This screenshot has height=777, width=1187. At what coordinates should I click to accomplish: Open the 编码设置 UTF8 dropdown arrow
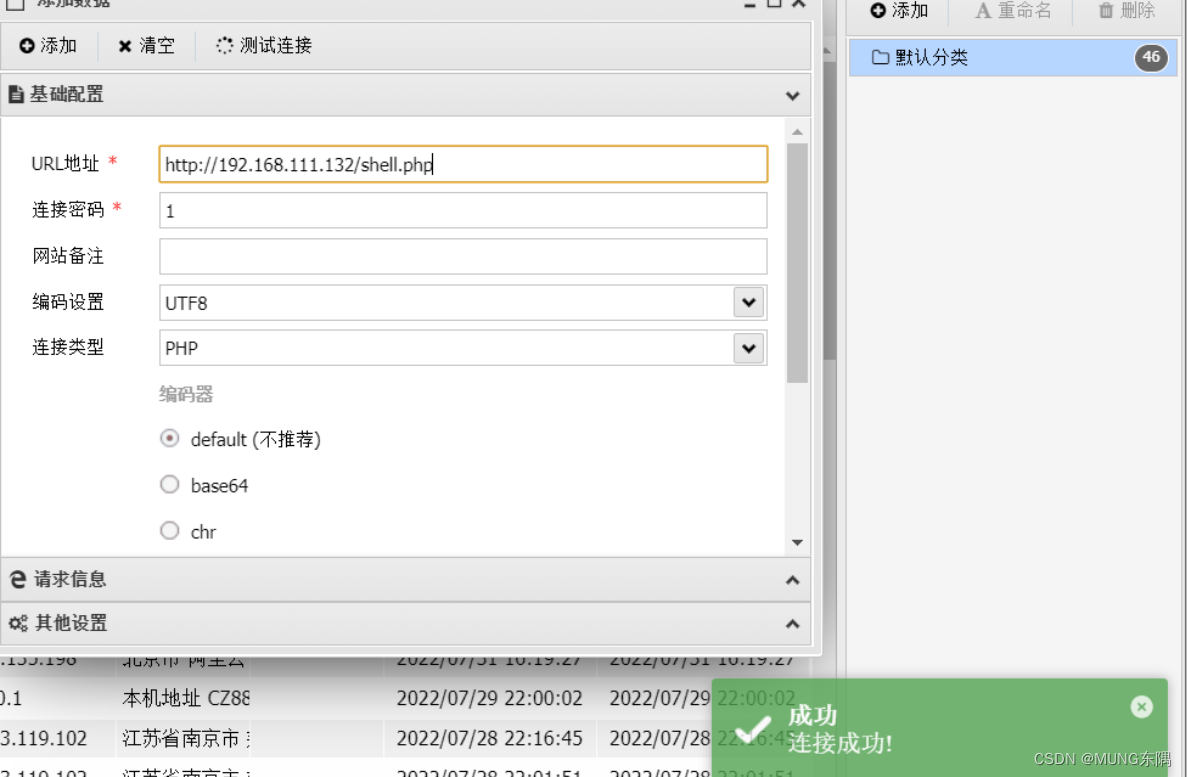tap(749, 302)
